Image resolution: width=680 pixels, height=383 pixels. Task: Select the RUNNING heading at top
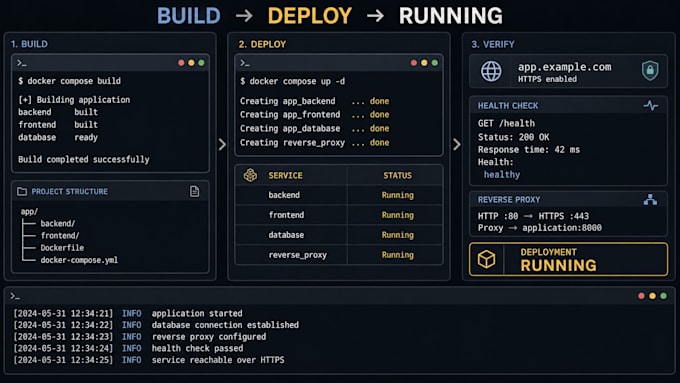451,16
